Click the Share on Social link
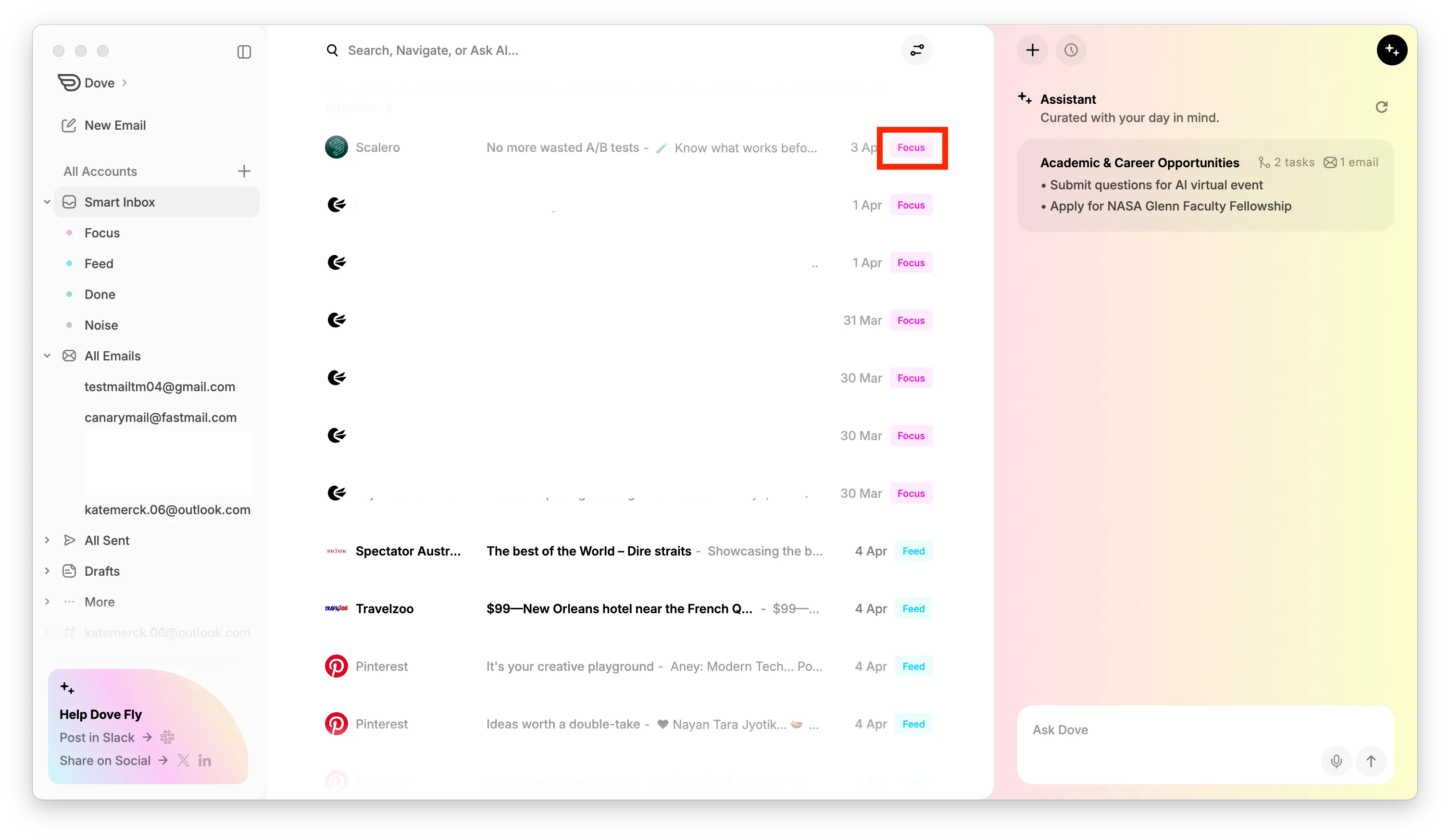The height and width of the screenshot is (840, 1450). (105, 760)
